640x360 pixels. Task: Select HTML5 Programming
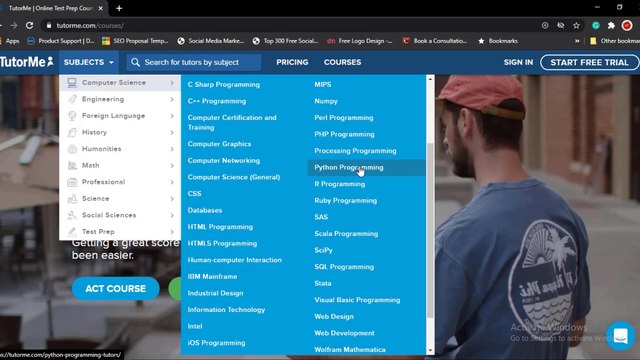tap(222, 244)
